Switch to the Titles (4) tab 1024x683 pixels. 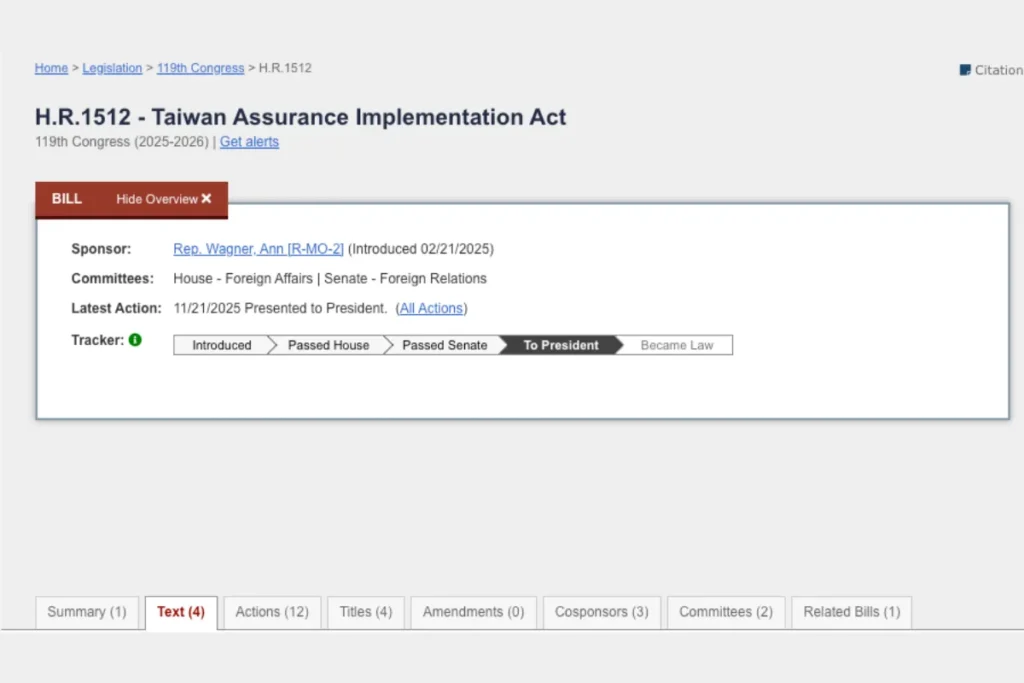coord(365,612)
